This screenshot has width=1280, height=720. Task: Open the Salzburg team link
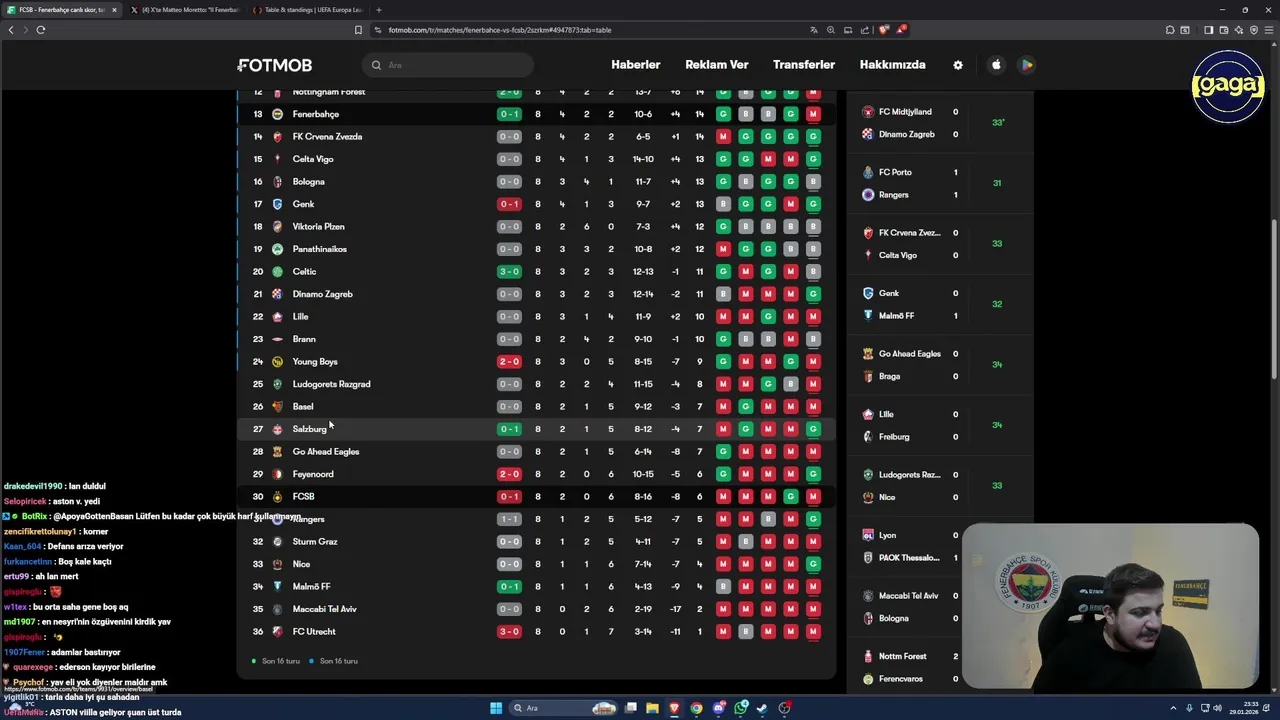310,429
